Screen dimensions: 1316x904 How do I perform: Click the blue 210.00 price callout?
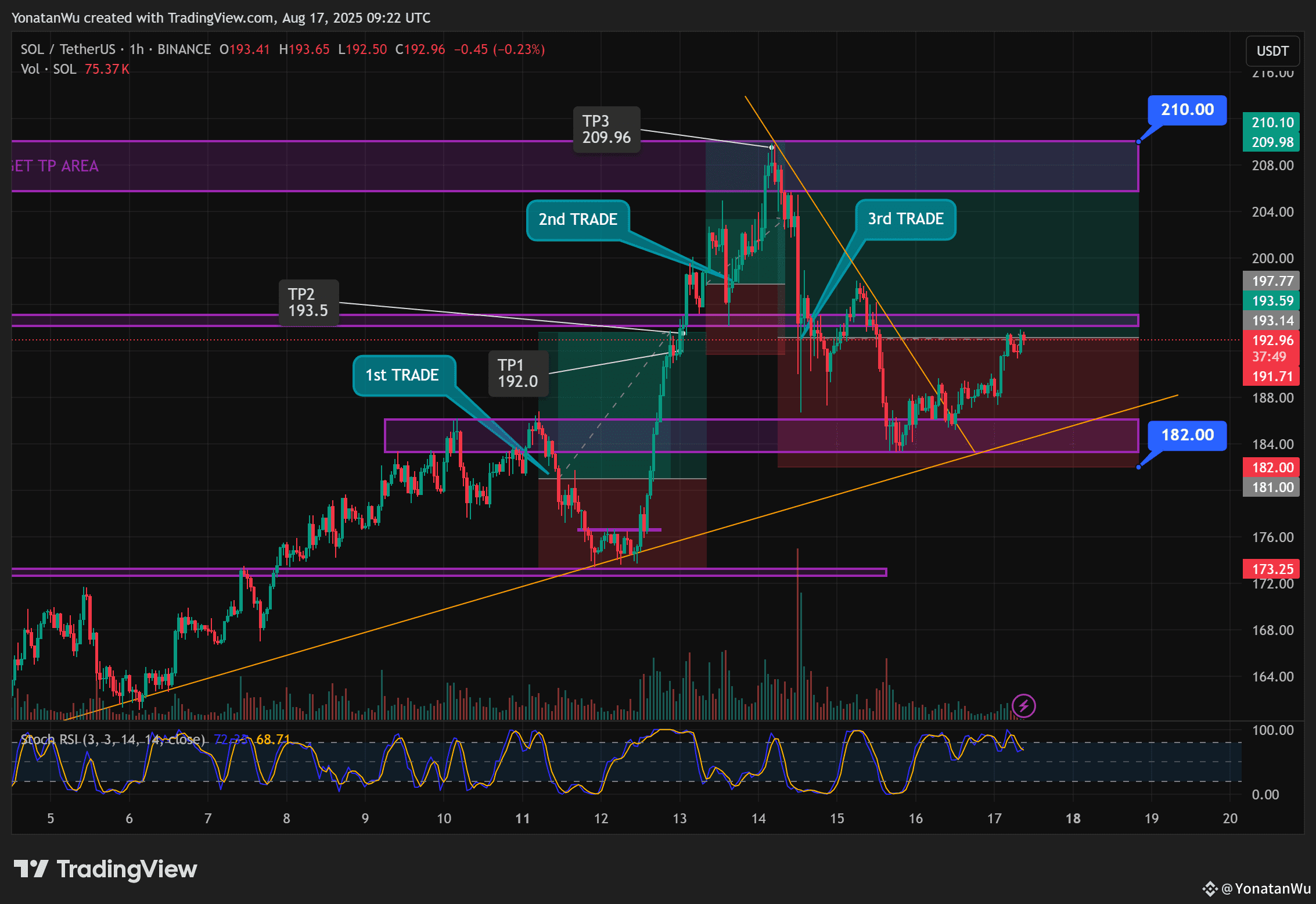point(1187,110)
